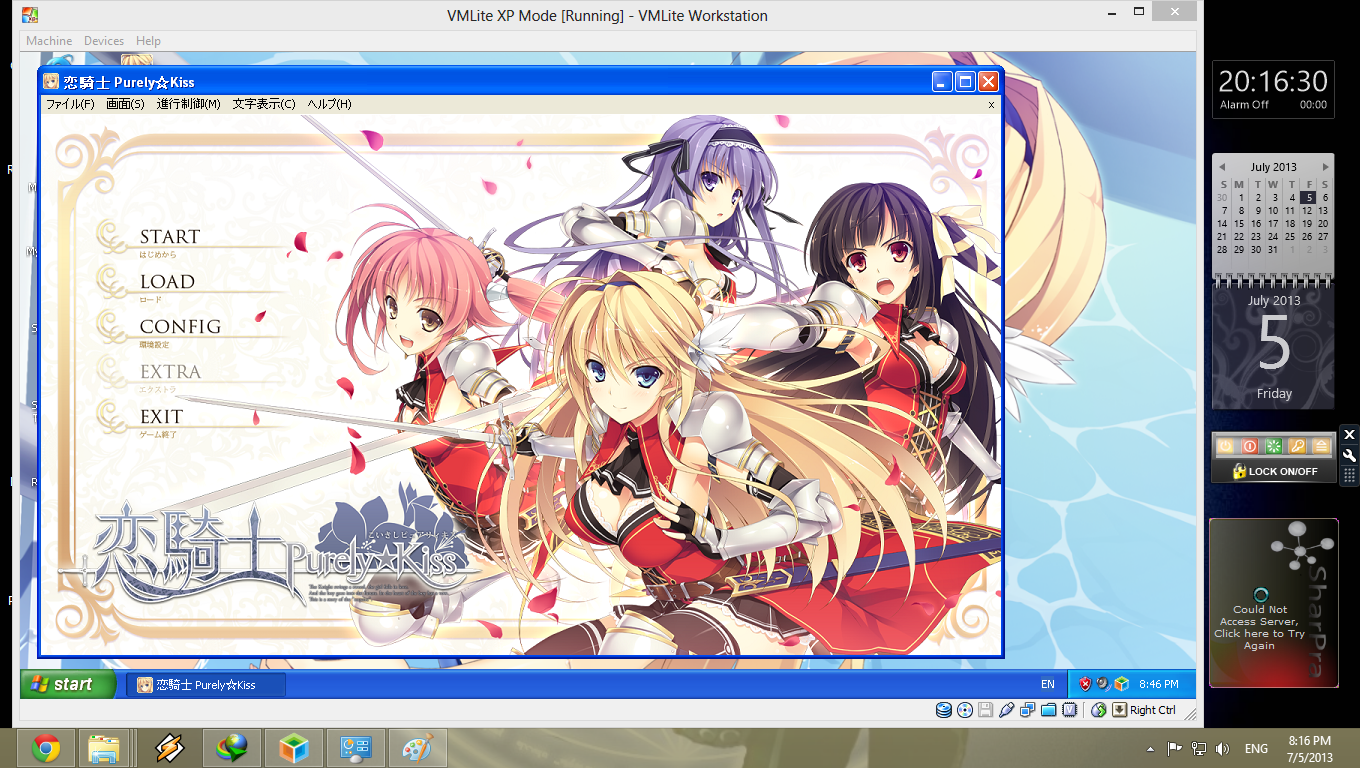Click the large Friday 5 date gadget

coord(1274,345)
